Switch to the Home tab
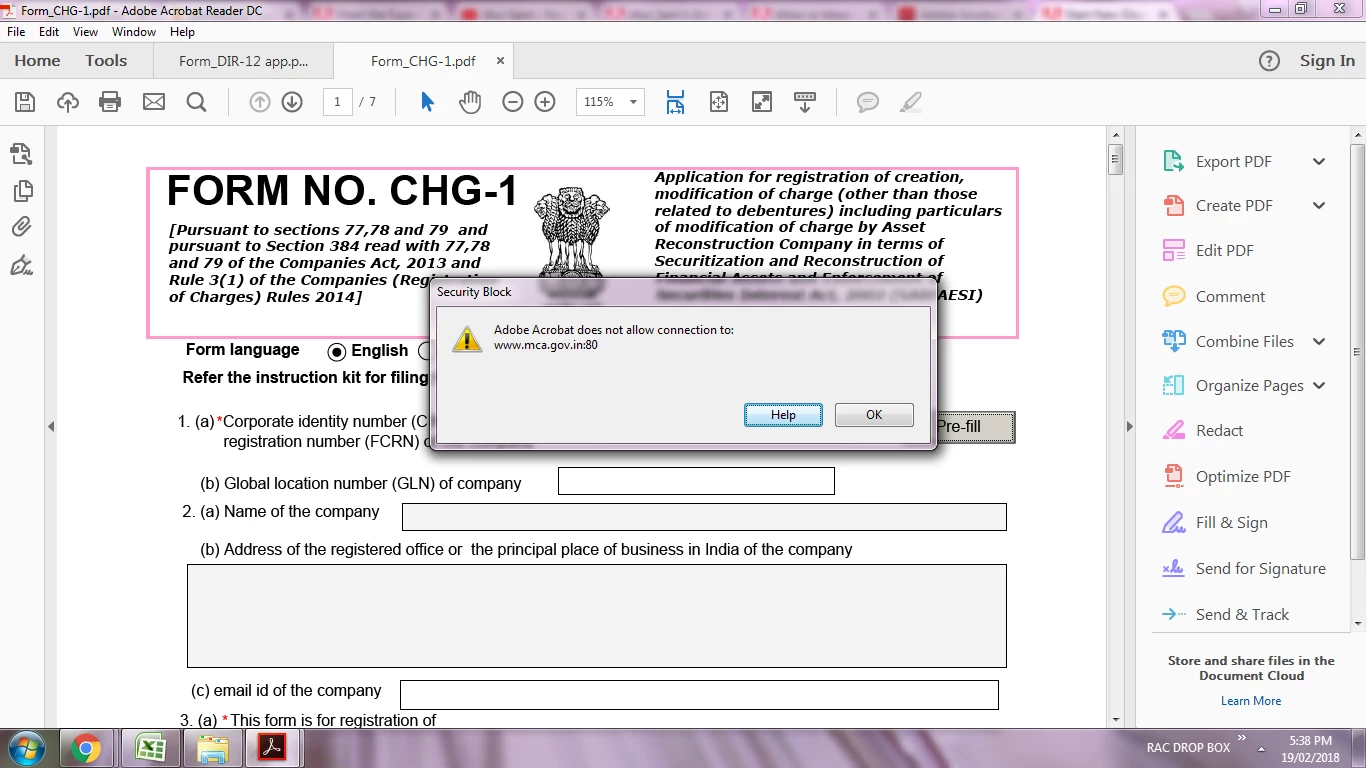The image size is (1366, 768). pyautogui.click(x=37, y=61)
